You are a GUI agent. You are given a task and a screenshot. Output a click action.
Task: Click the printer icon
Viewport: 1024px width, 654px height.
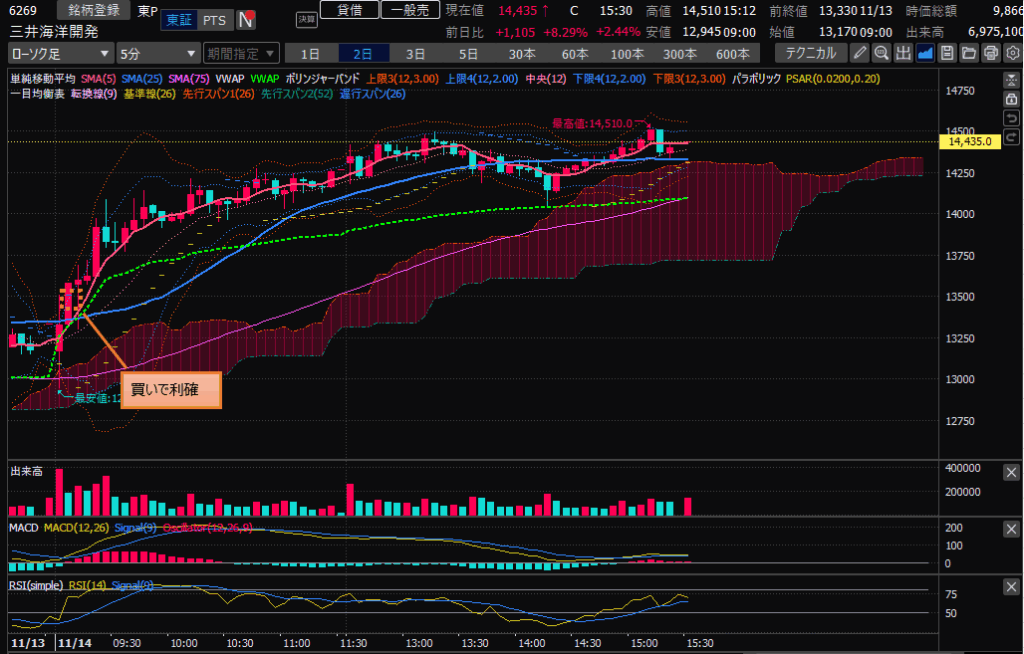click(x=991, y=53)
